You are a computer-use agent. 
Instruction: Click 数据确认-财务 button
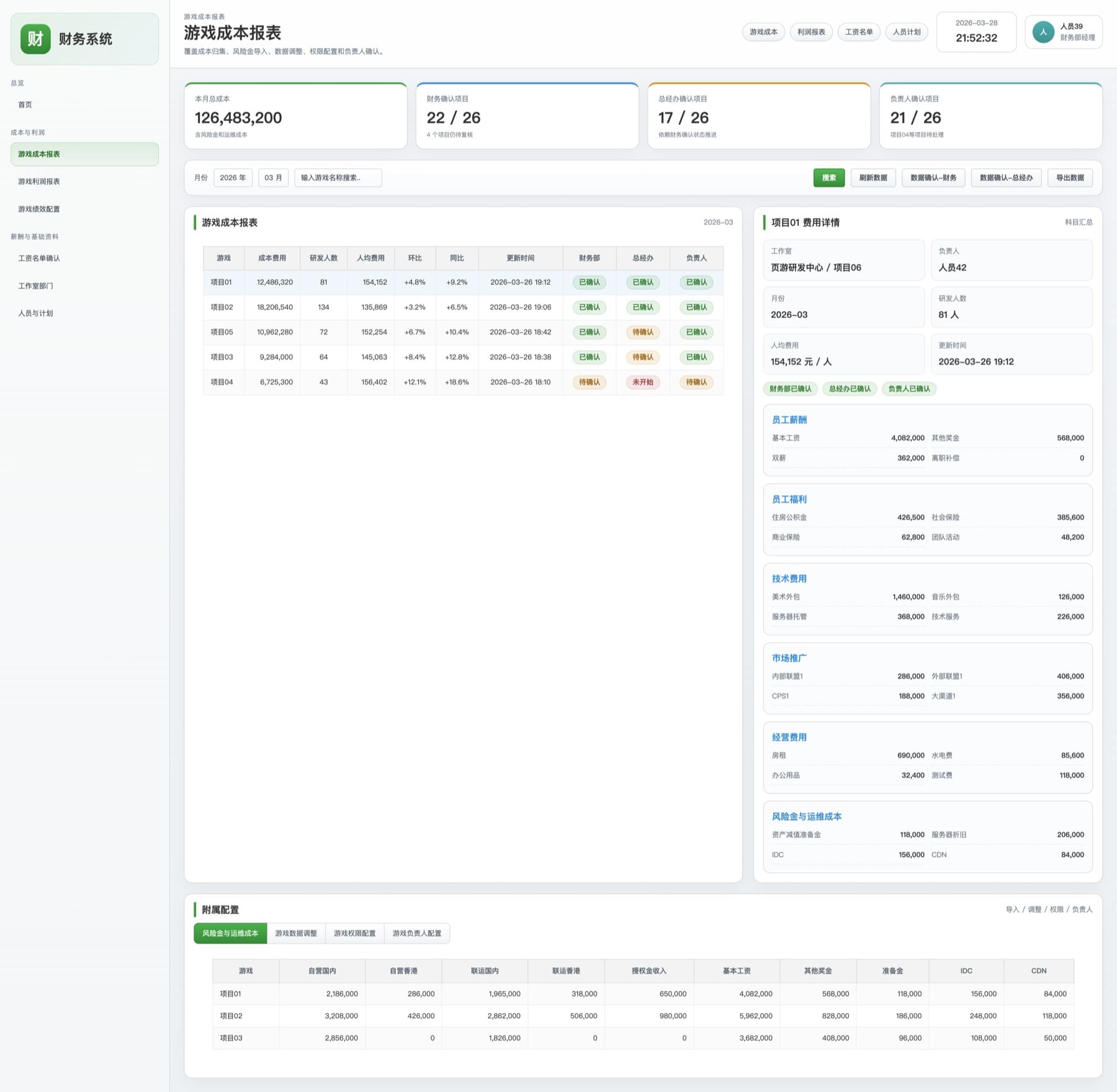(933, 178)
